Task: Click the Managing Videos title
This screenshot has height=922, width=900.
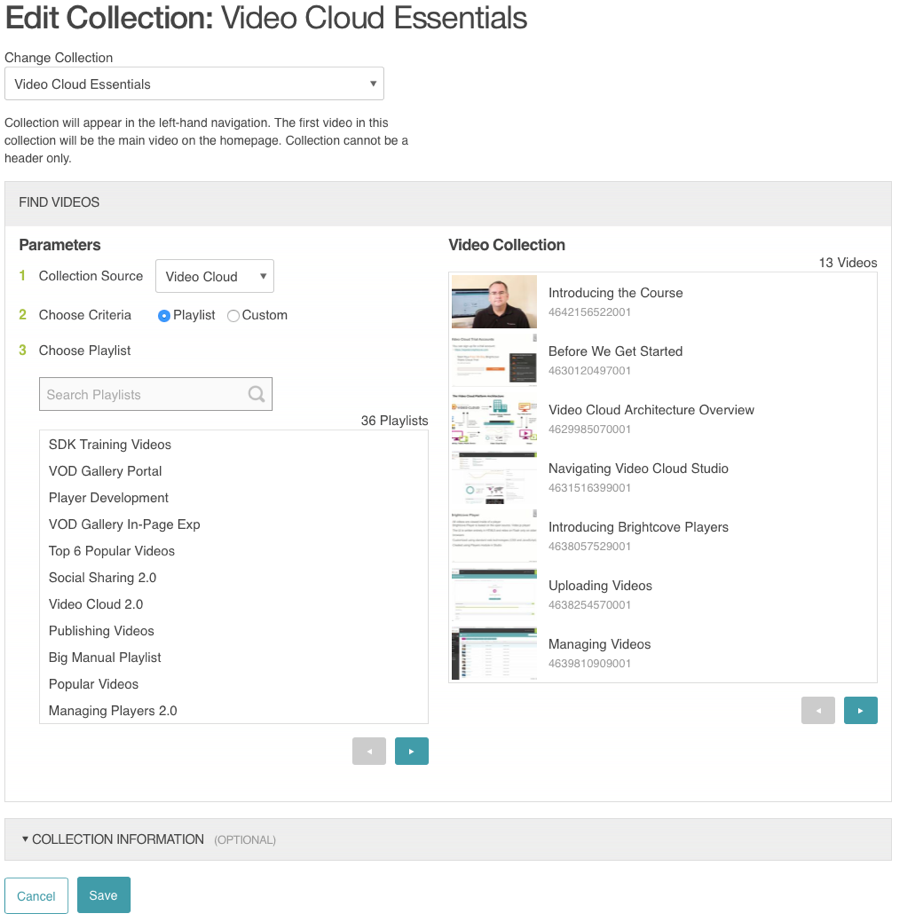Action: point(600,644)
